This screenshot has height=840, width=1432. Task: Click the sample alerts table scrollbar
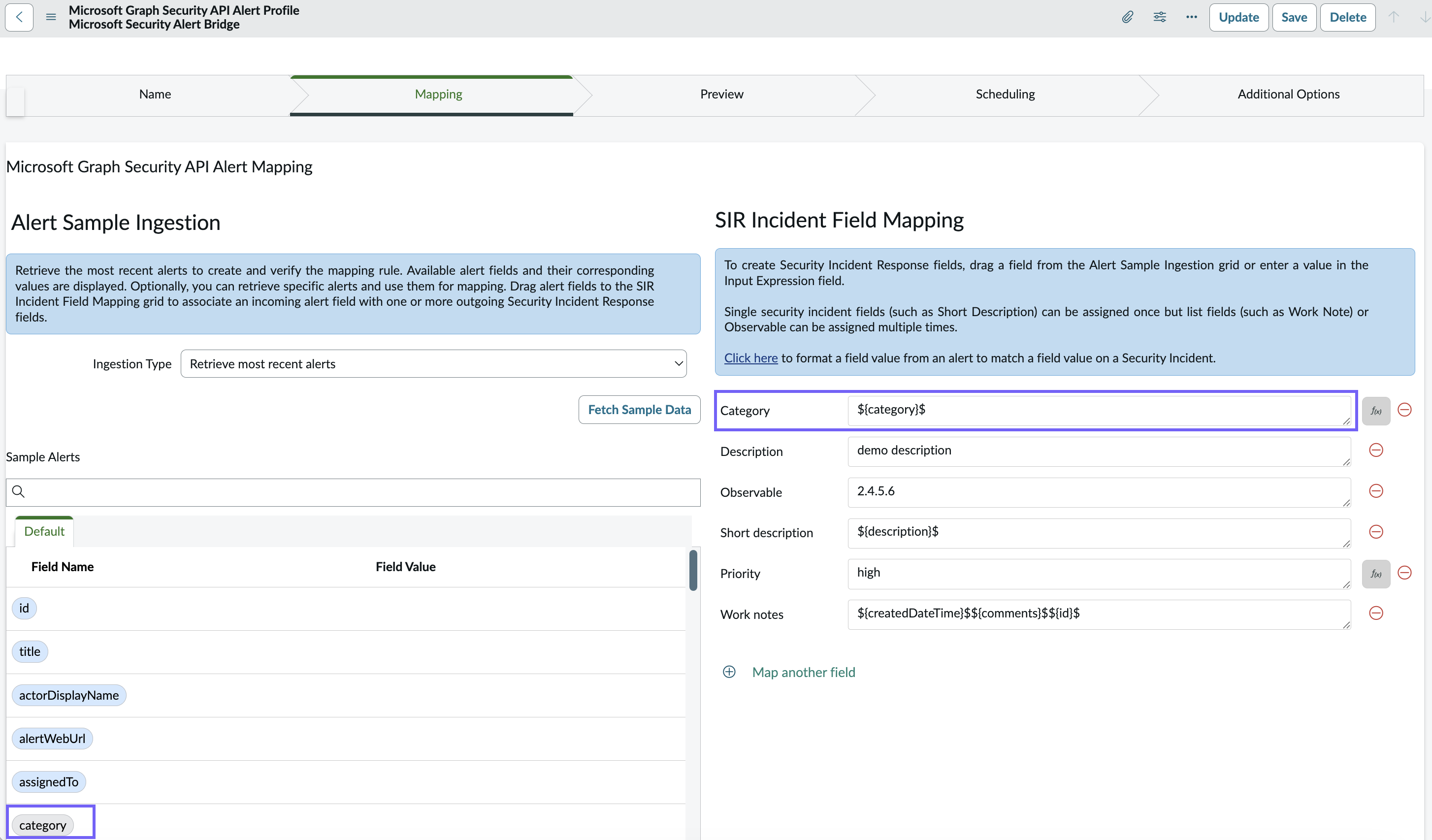point(693,570)
